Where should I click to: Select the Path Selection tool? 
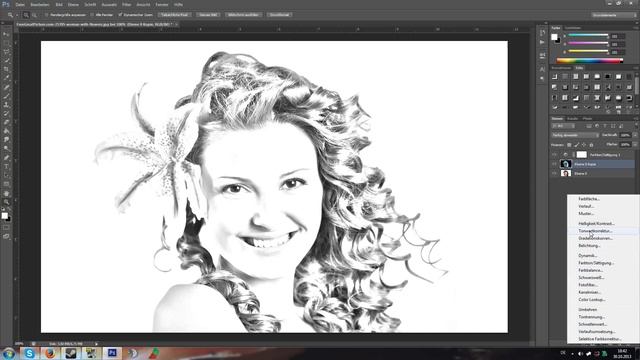[7, 175]
